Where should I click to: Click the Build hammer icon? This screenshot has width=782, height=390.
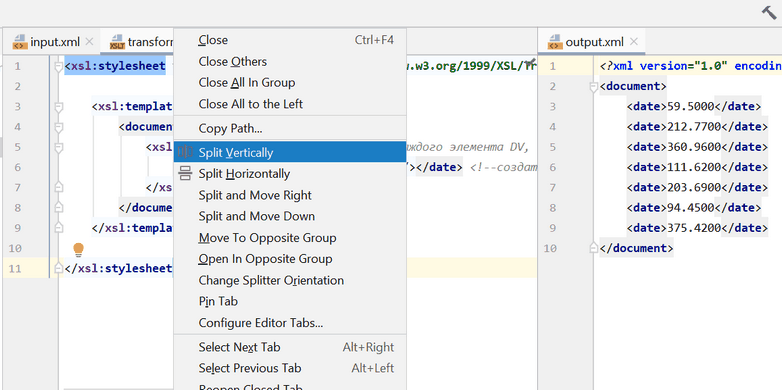coord(769,12)
